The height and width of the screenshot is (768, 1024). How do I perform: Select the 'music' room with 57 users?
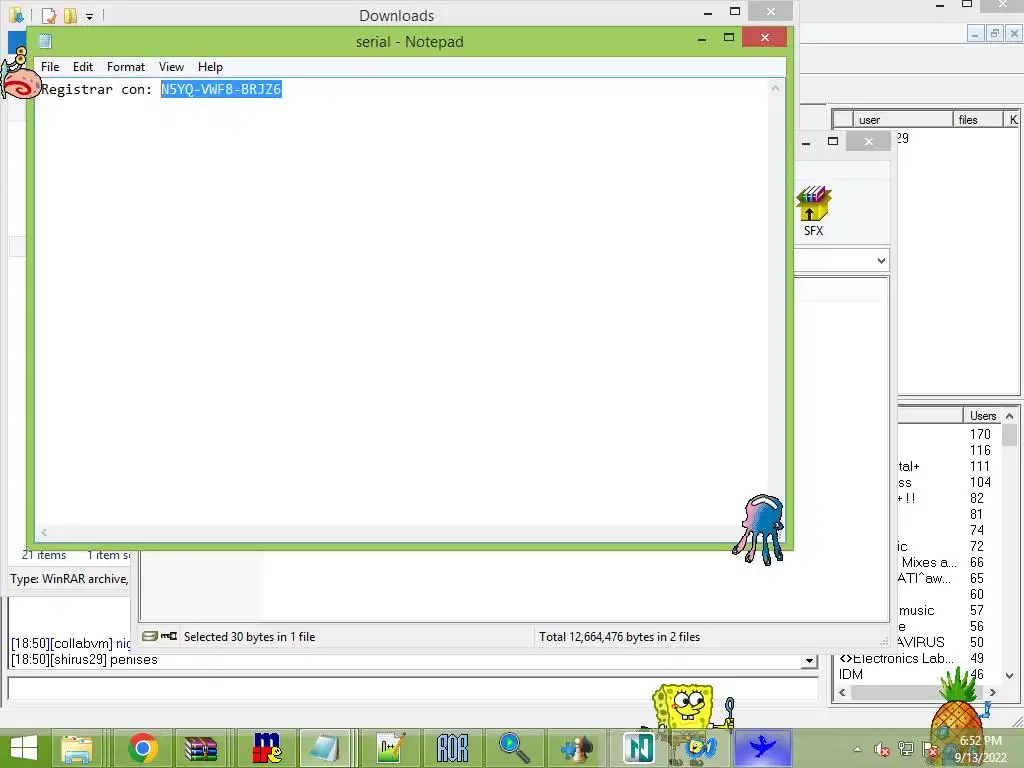[950, 611]
